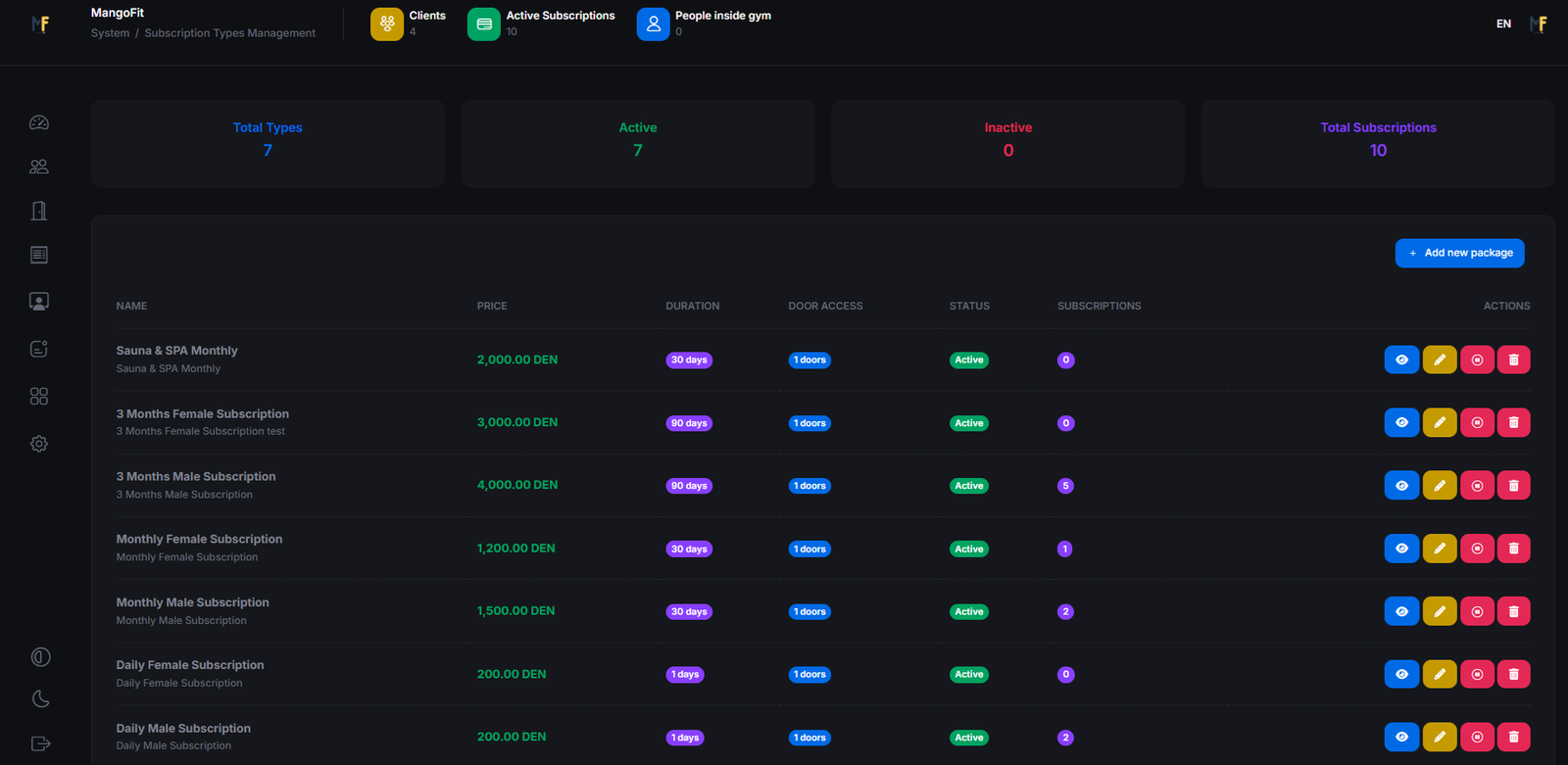Viewport: 1568px width, 765px height.
Task: Click the 1 doors badge for Daily Female
Action: (x=809, y=675)
